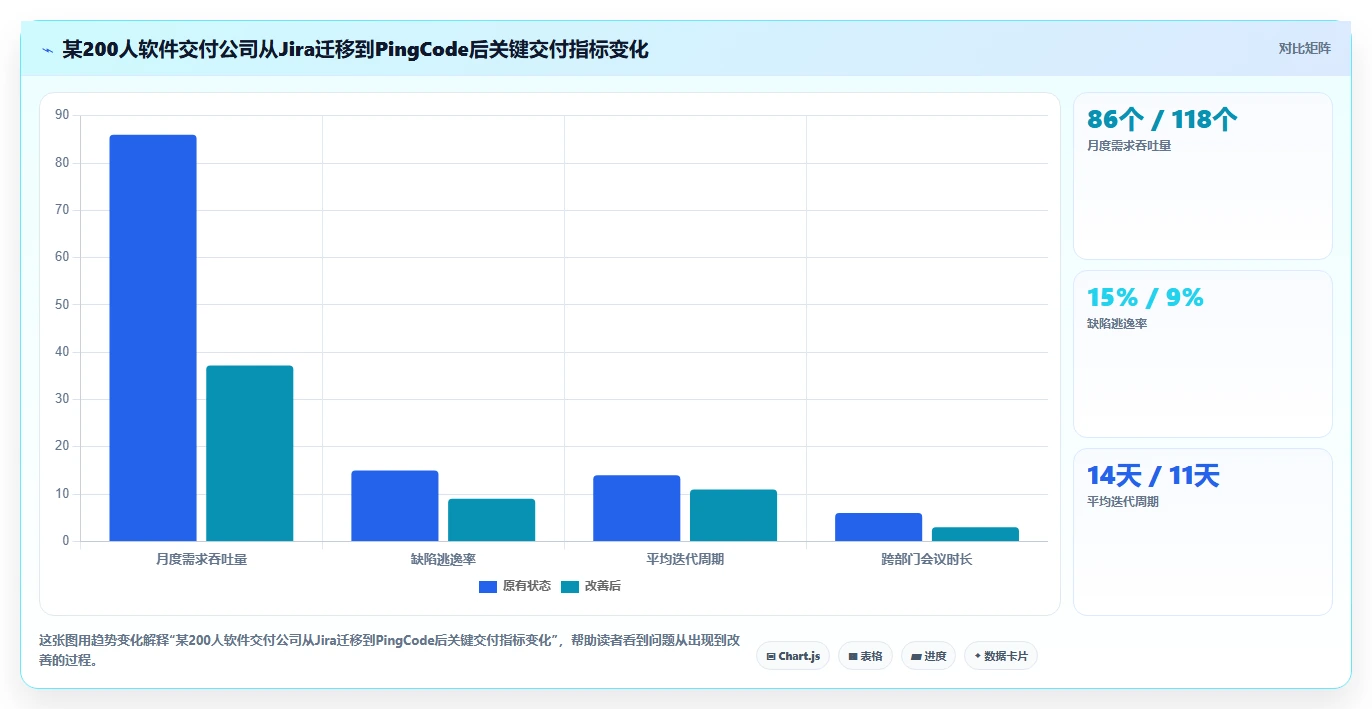
Task: Click the teal 跨部门会议时长 bar
Action: 976,534
